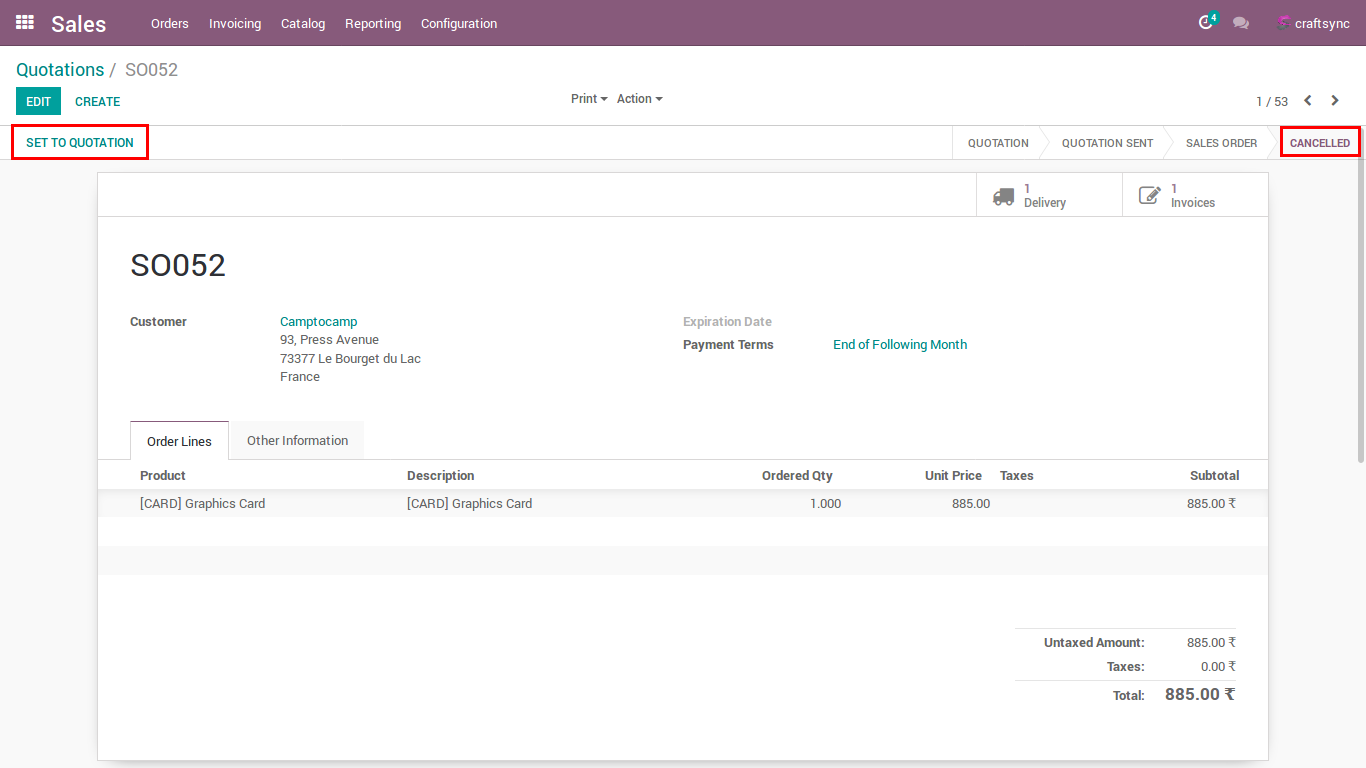This screenshot has height=768, width=1366.
Task: Click the Set to Quotation button
Action: 80,143
